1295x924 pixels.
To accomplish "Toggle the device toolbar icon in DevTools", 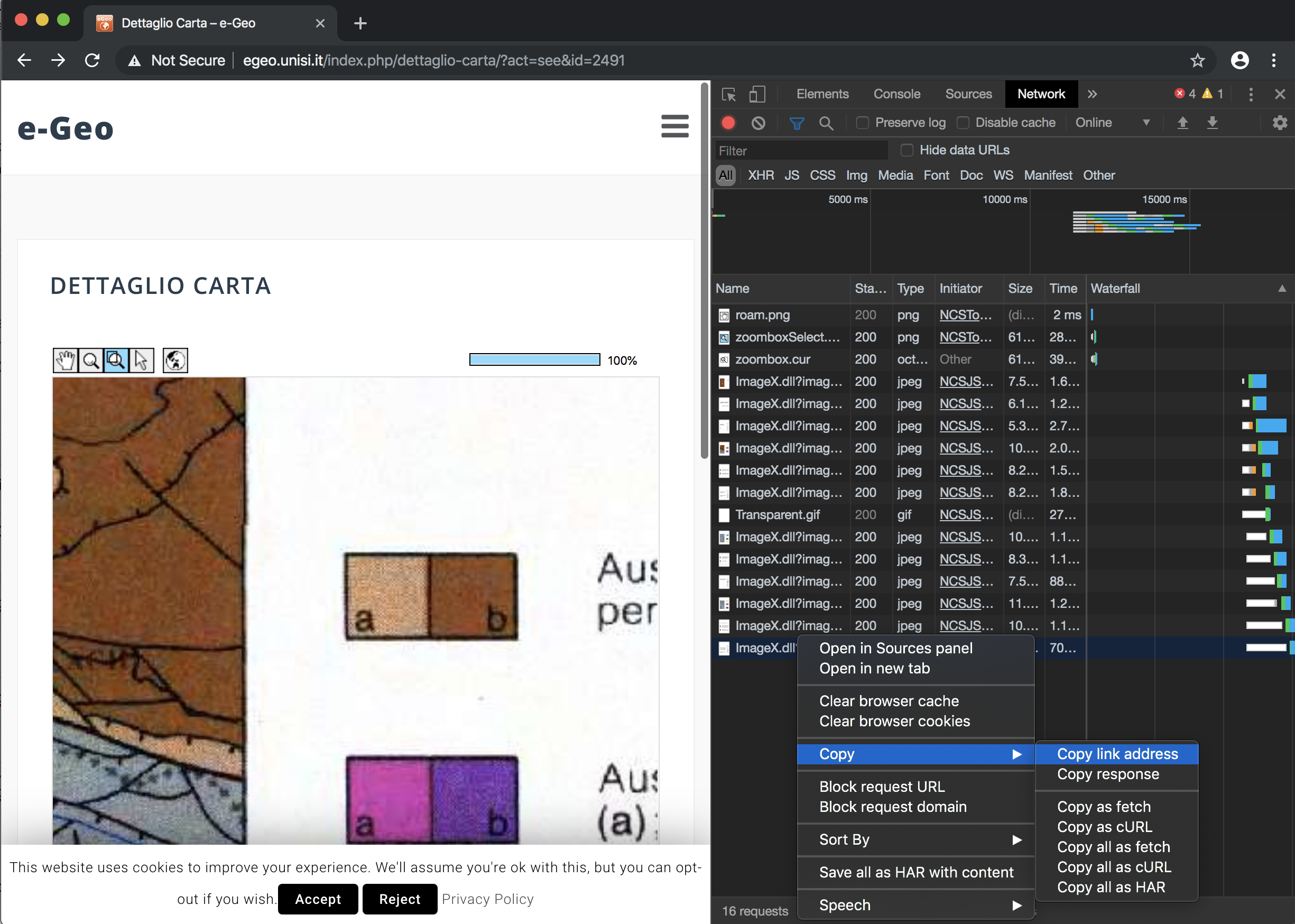I will [x=757, y=94].
